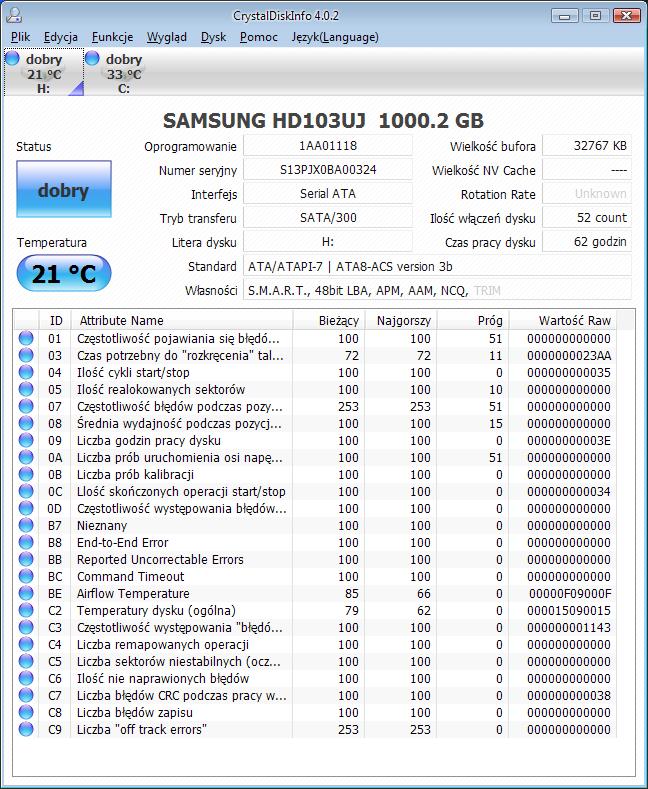648x789 pixels.
Task: Click status orb for attribute 0D
Action: click(x=26, y=508)
